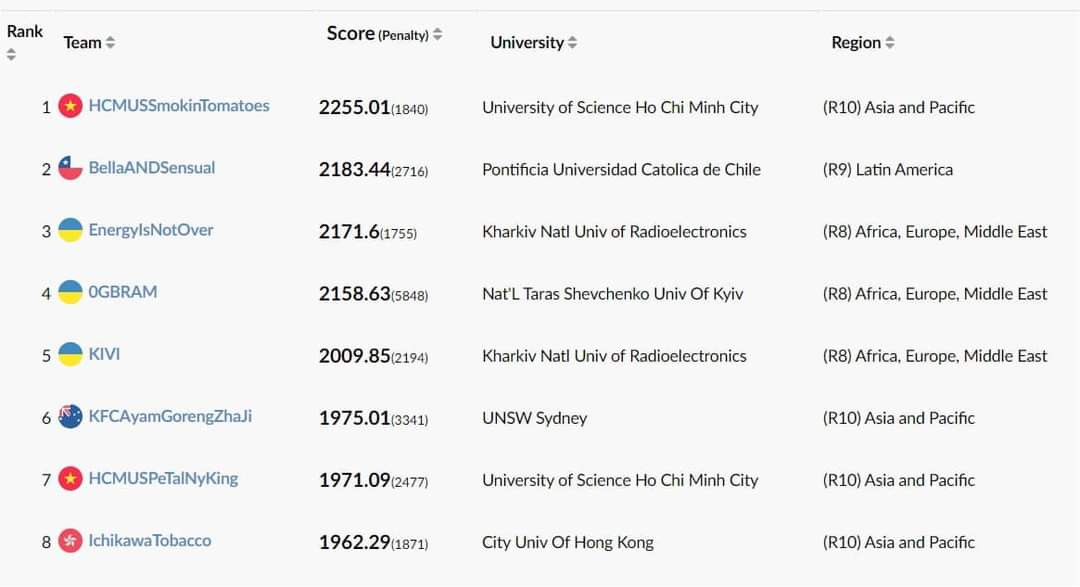
Task: Sort by Region column header
Action: 862,42
